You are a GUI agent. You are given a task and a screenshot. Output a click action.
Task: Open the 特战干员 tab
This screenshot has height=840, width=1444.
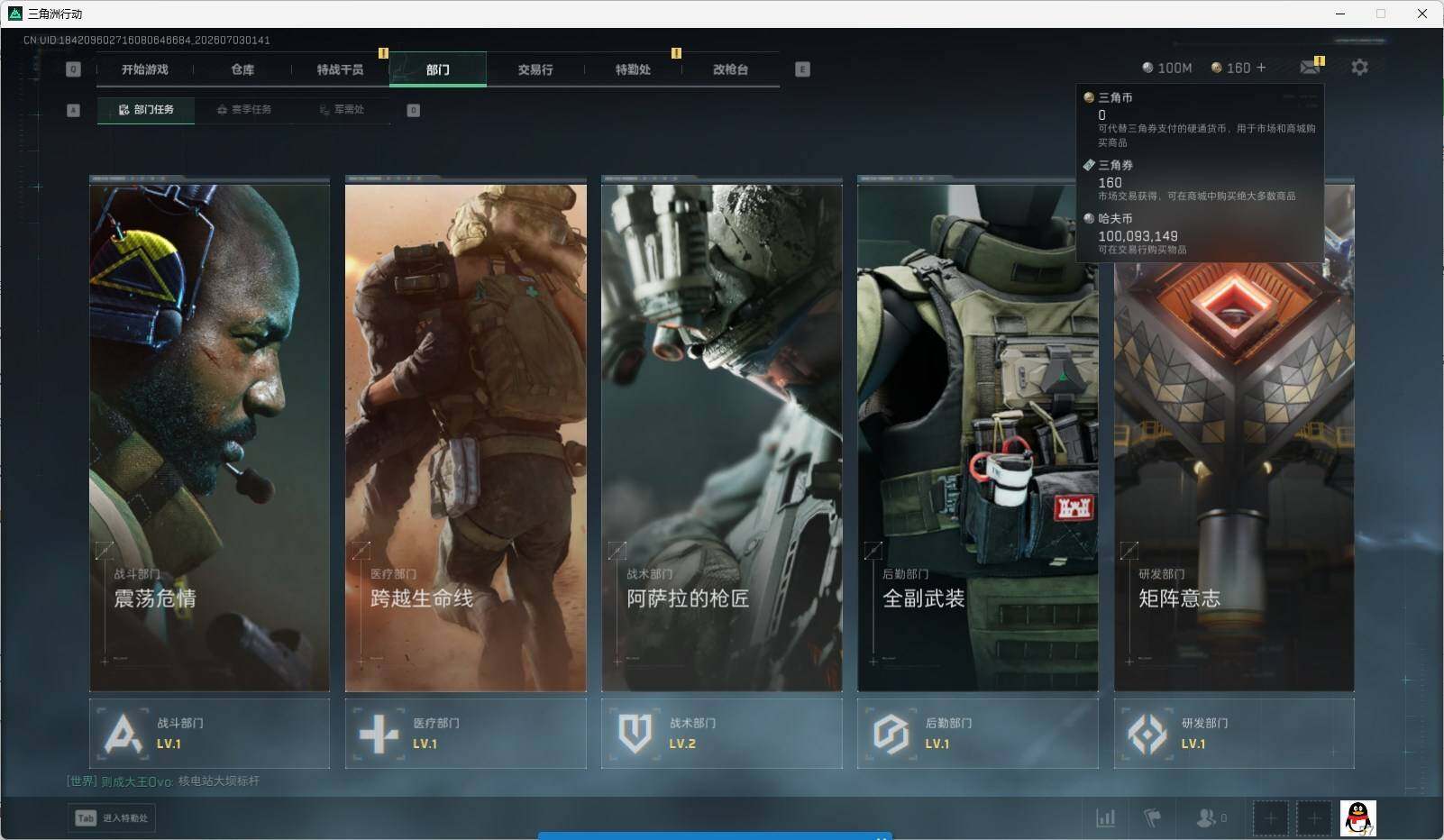[x=340, y=69]
